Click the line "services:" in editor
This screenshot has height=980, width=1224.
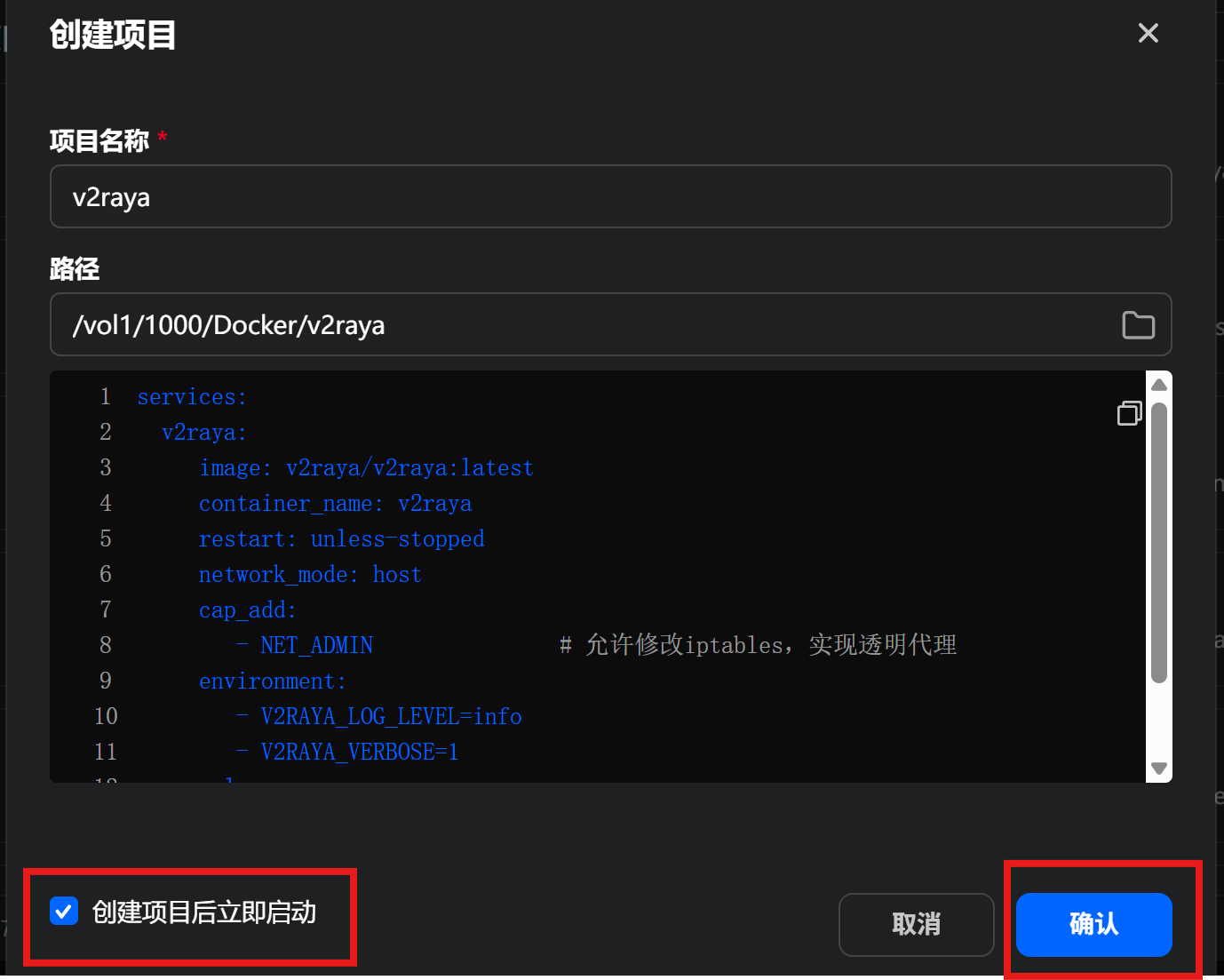coord(192,397)
